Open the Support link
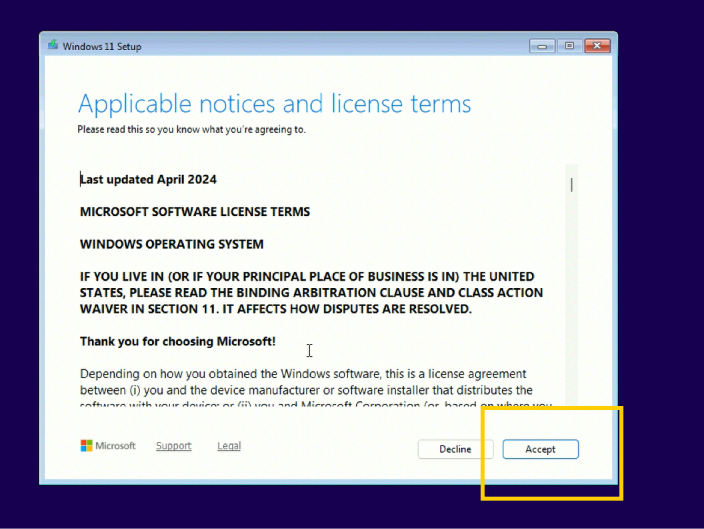This screenshot has height=529, width=704. (174, 446)
